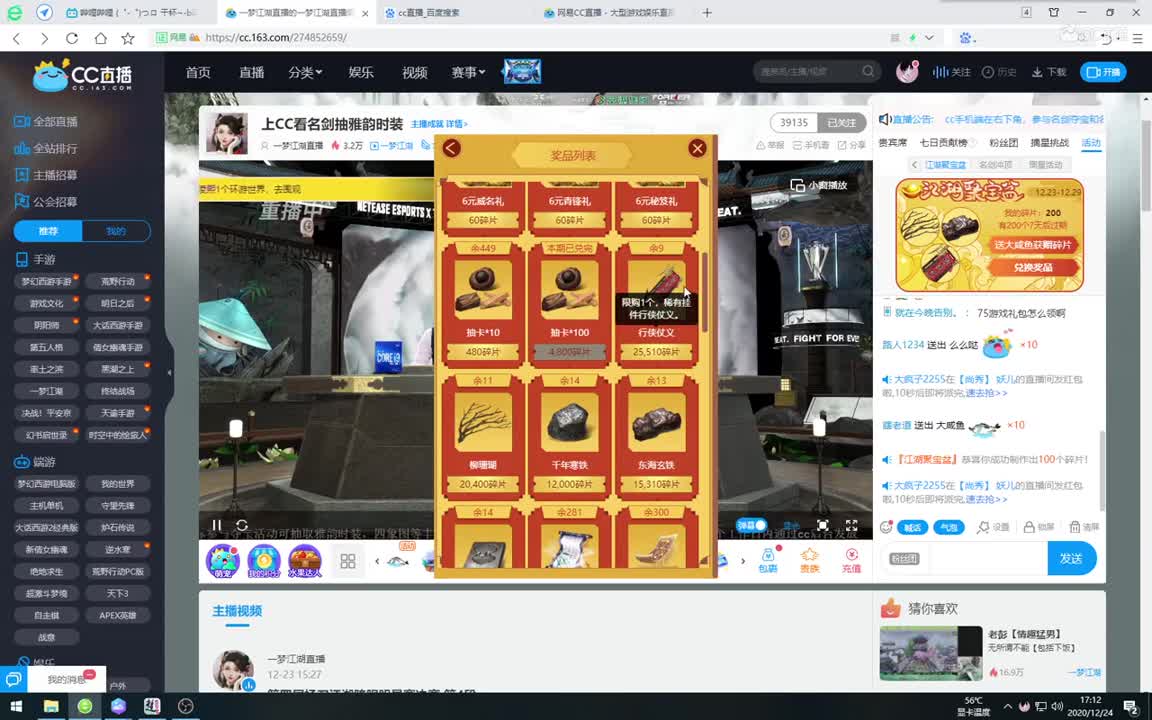
Task: Open the chat emoji picker
Action: (x=886, y=527)
